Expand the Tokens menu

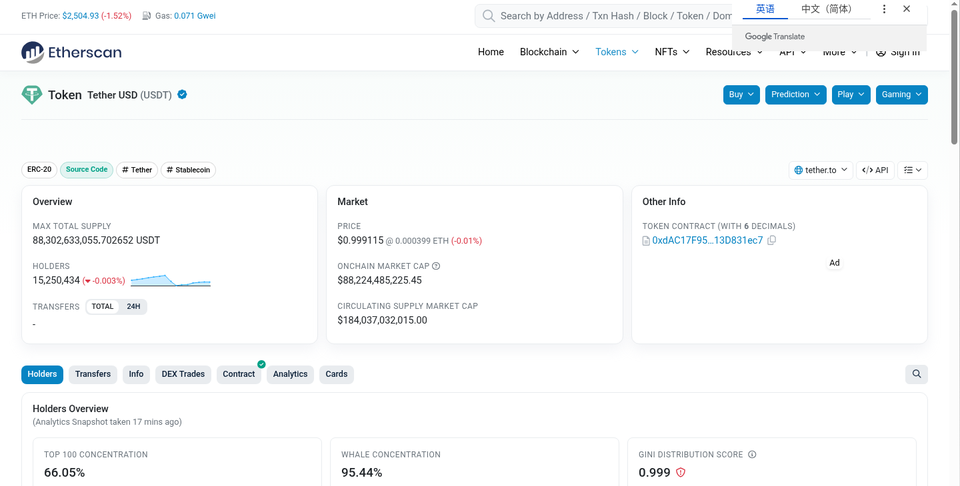[x=617, y=52]
